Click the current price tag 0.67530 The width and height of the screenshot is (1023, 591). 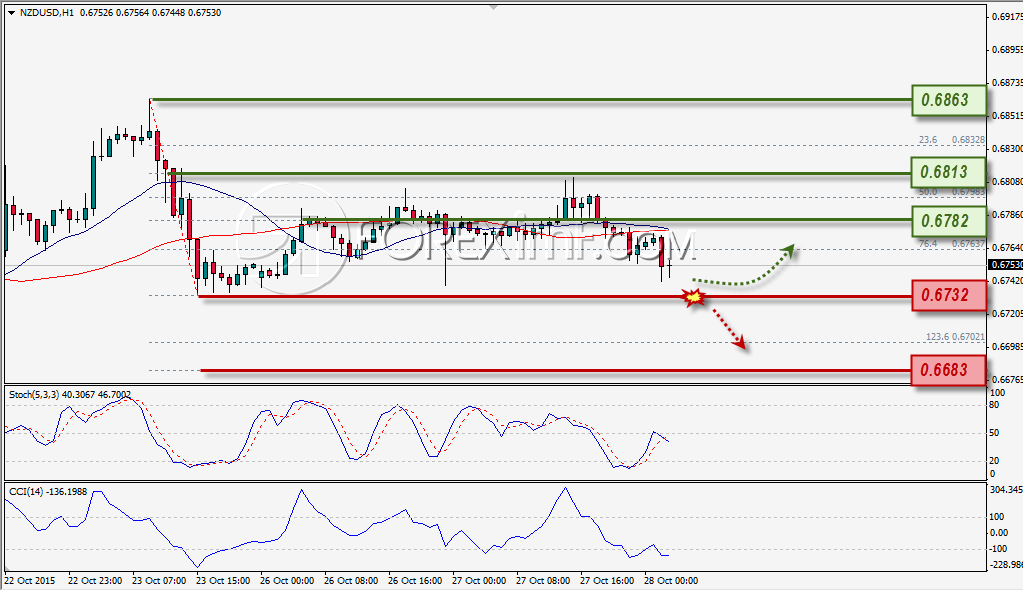1006,264
